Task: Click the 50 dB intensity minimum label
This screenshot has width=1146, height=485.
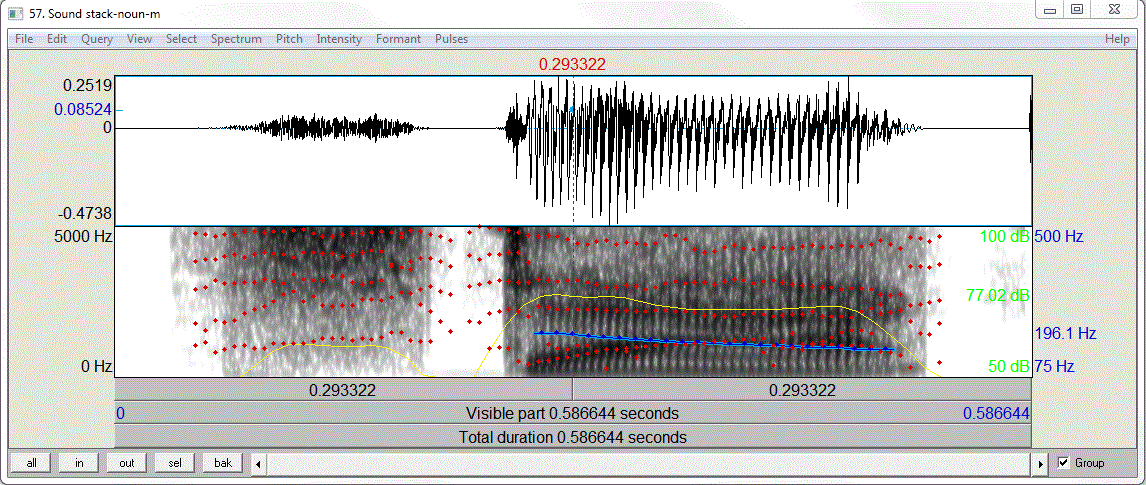Action: click(1009, 366)
